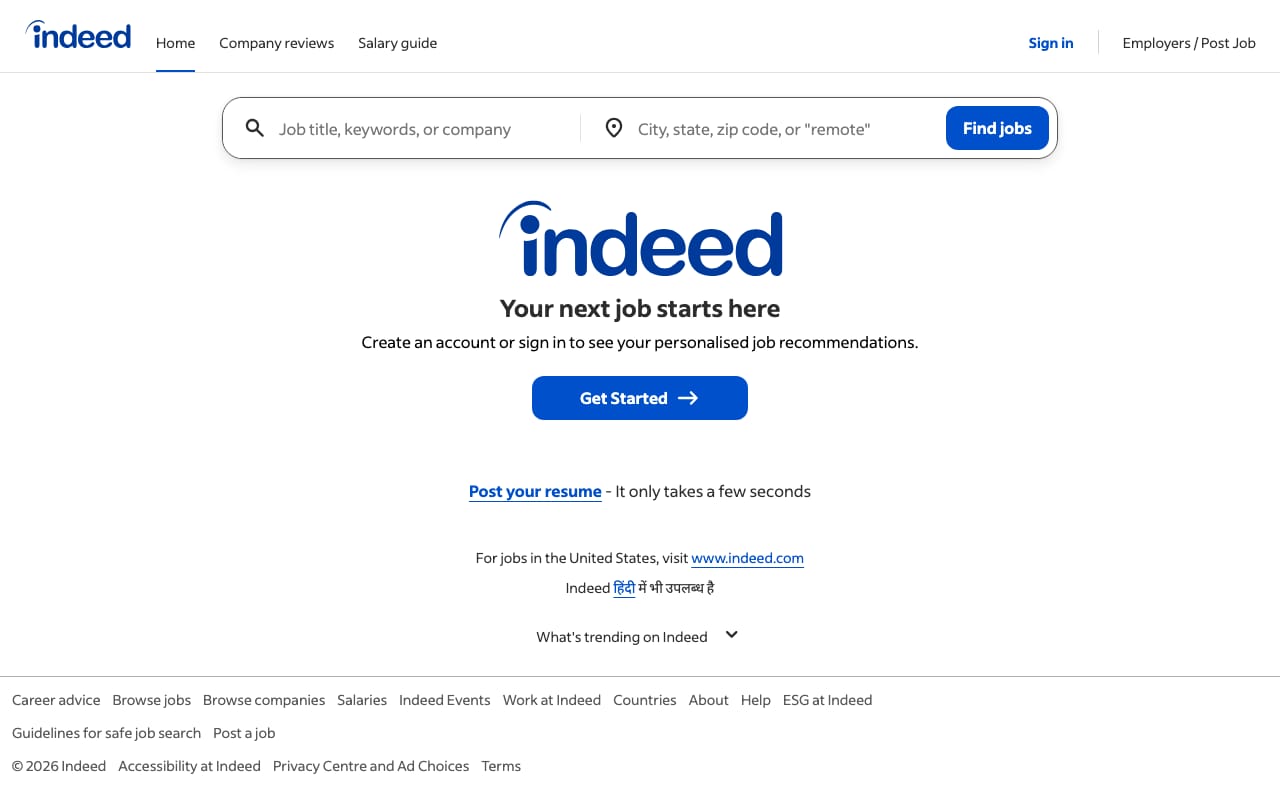Image resolution: width=1280 pixels, height=800 pixels.
Task: Focus the city, state, zip code field
Action: [780, 129]
